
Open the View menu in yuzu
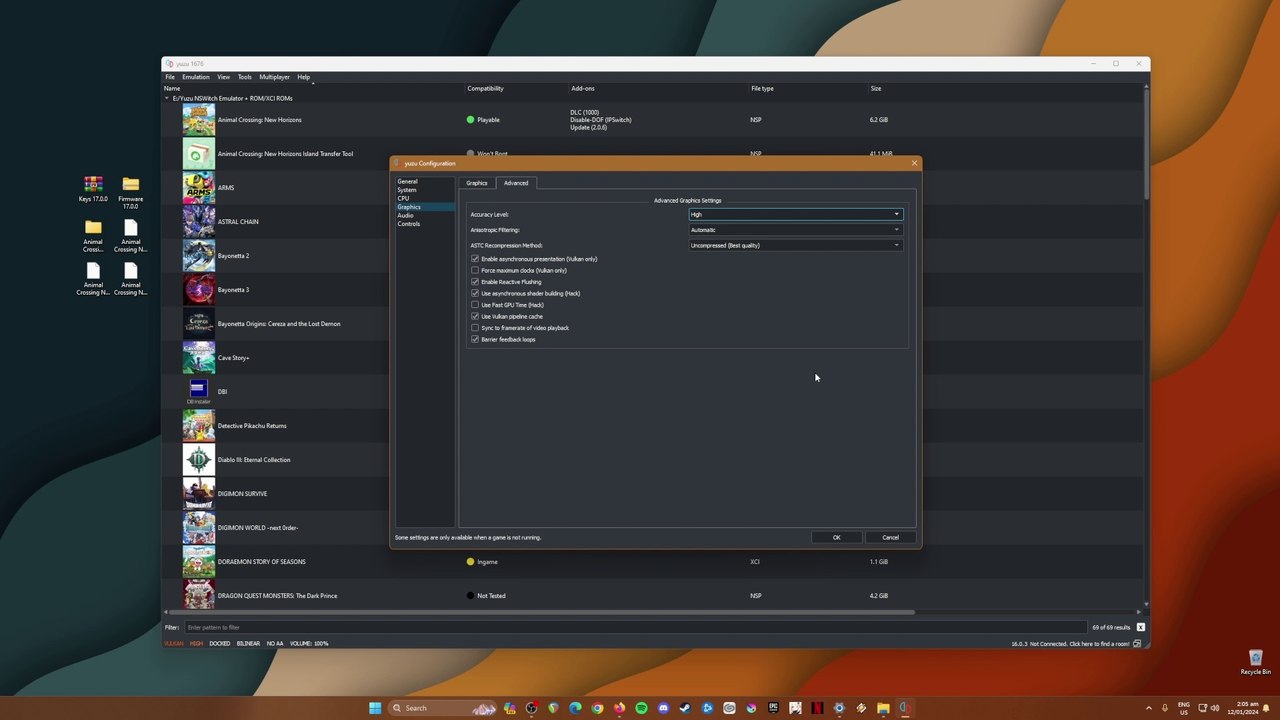click(x=223, y=77)
